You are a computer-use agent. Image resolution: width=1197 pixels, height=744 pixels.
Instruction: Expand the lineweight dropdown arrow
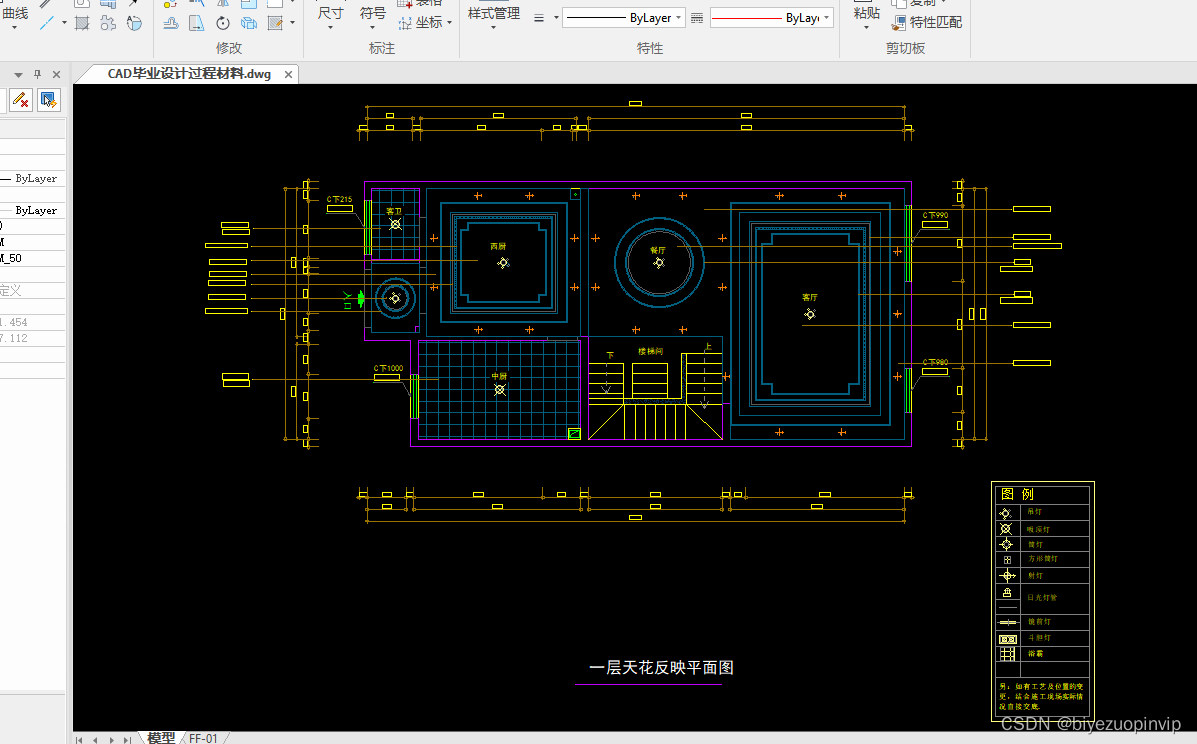click(556, 18)
